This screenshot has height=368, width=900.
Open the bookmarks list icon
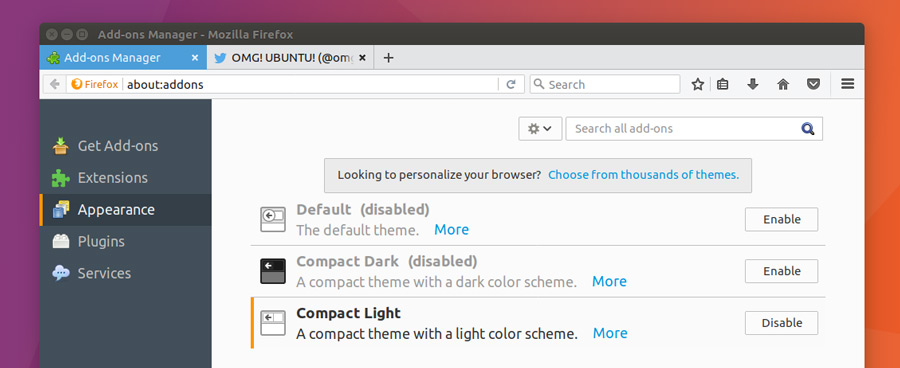click(723, 84)
